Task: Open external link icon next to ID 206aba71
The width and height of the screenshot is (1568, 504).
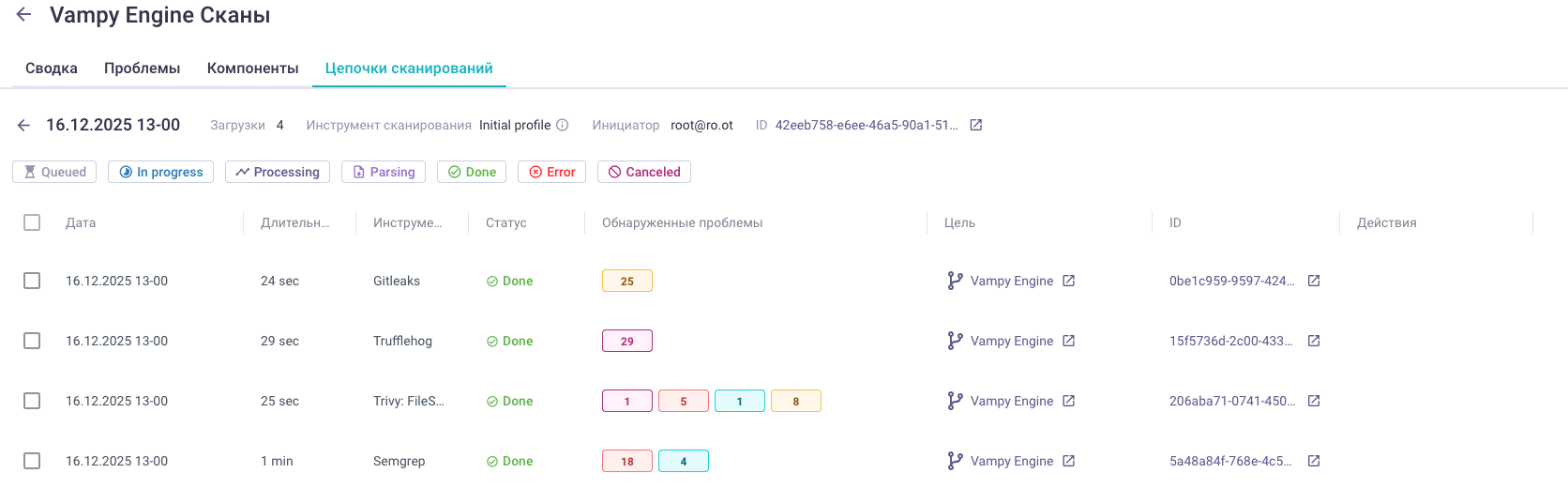Action: point(1314,401)
